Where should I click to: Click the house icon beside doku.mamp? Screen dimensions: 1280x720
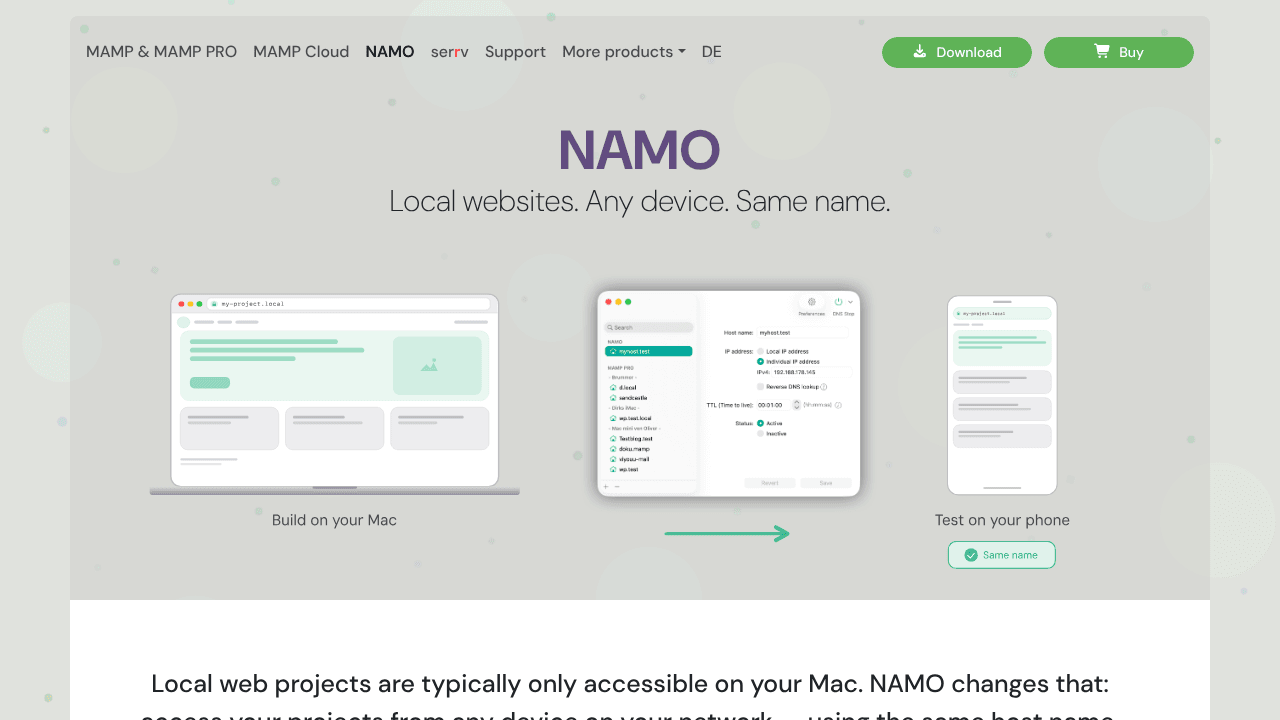coord(613,449)
